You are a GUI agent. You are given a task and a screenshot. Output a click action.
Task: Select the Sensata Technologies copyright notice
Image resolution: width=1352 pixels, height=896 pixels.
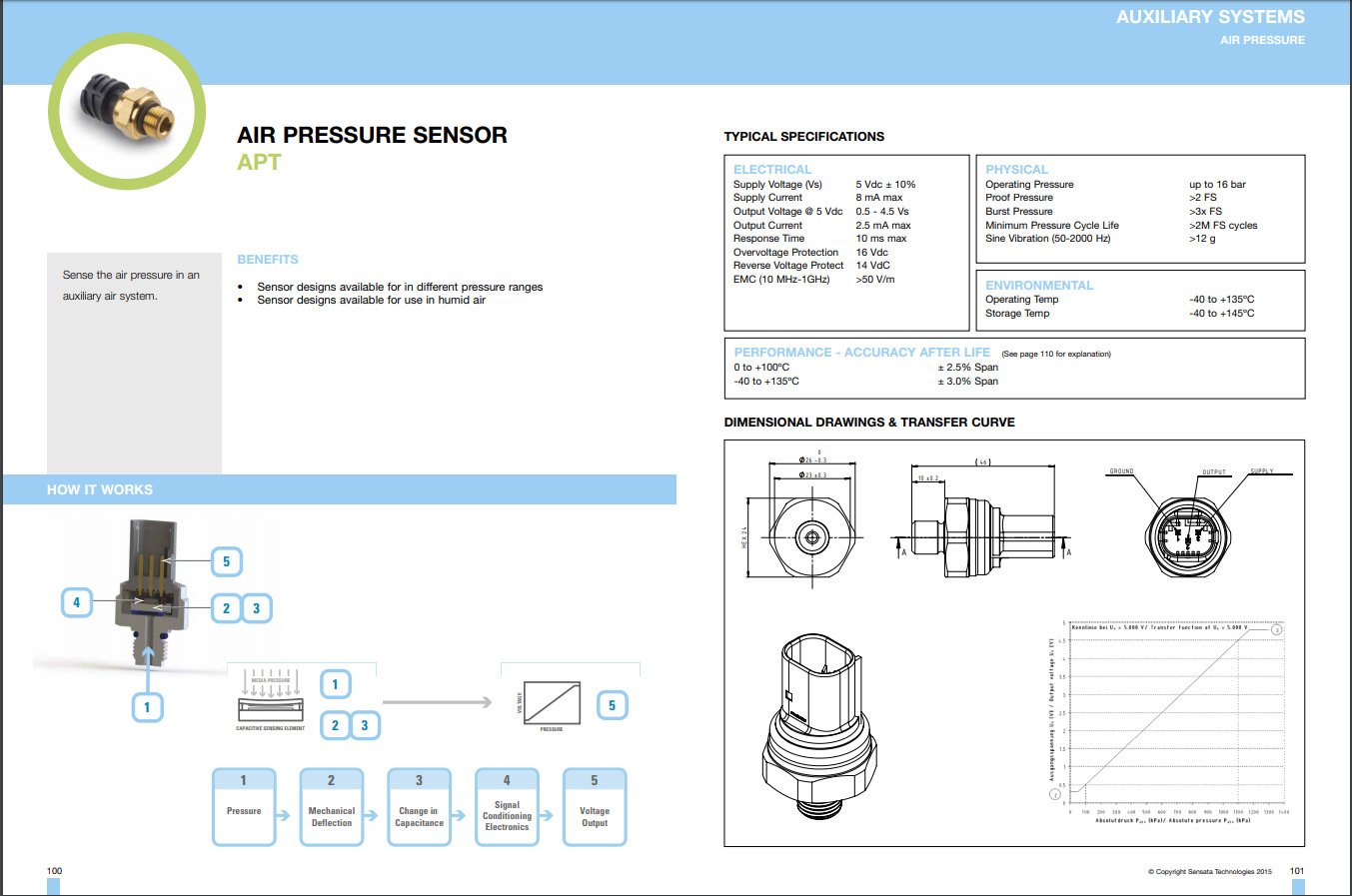point(1210,872)
